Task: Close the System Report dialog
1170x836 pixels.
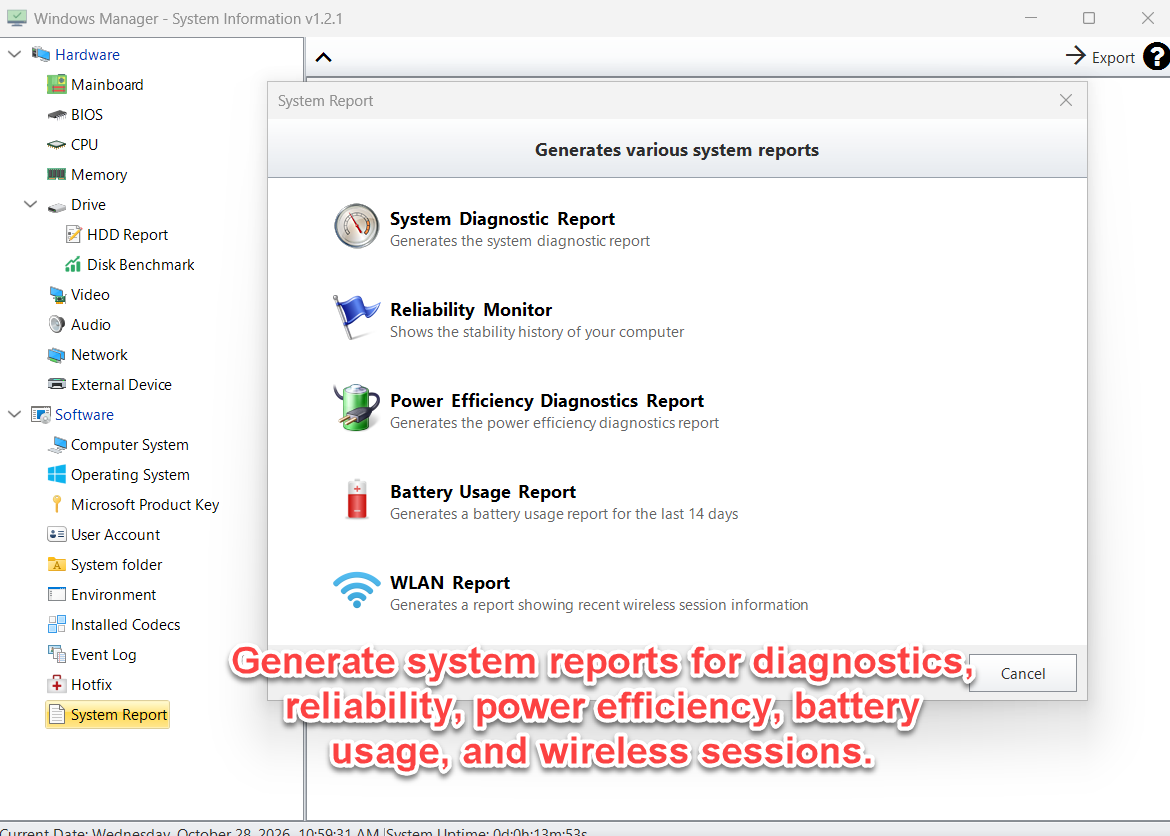Action: click(1066, 100)
